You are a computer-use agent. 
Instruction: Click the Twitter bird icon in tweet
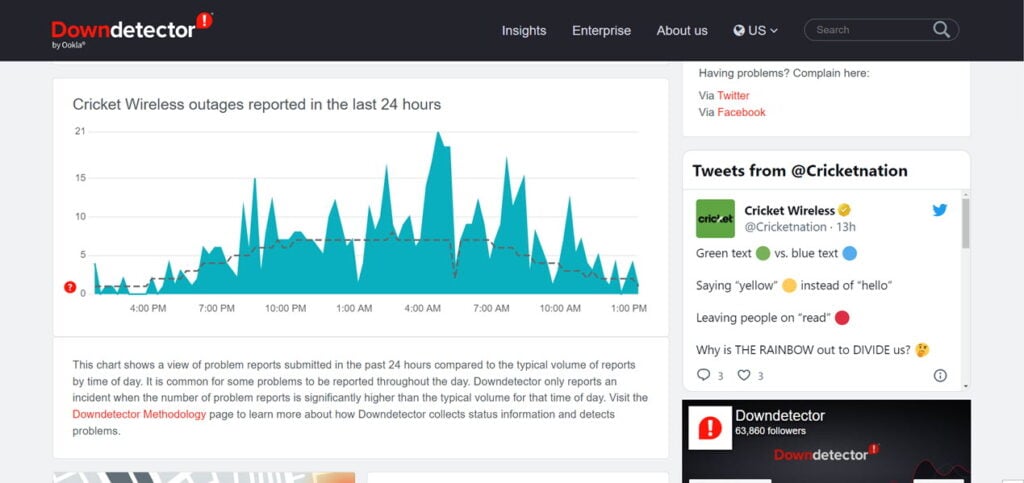[939, 210]
